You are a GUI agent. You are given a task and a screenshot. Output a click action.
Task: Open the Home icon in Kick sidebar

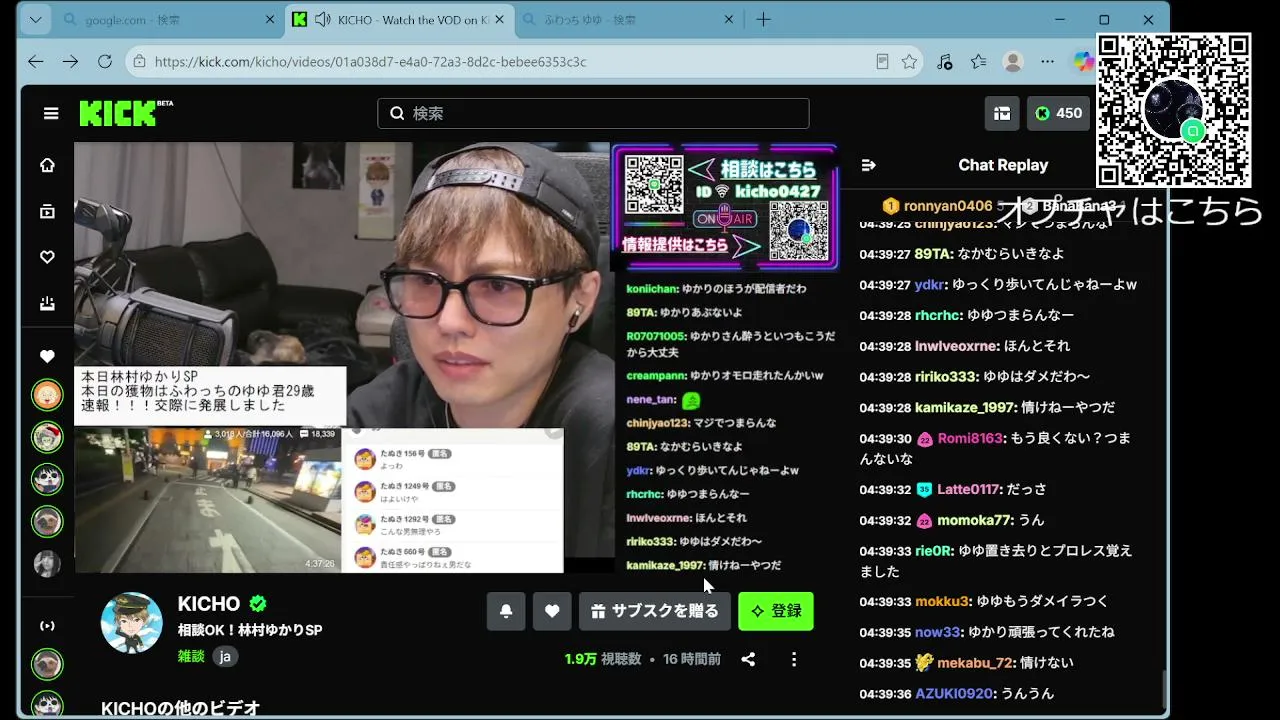coord(47,166)
